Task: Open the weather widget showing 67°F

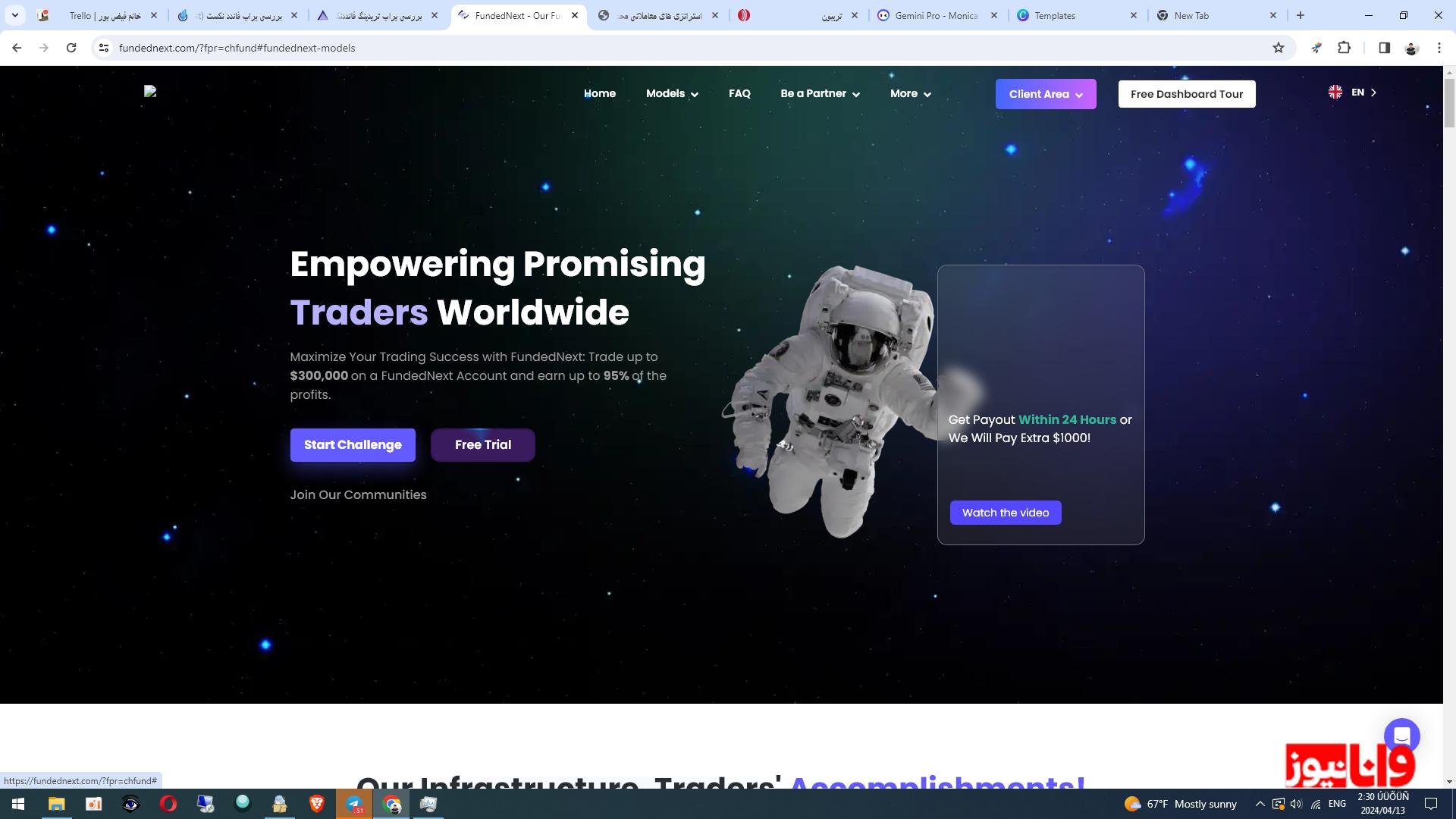Action: click(1180, 804)
